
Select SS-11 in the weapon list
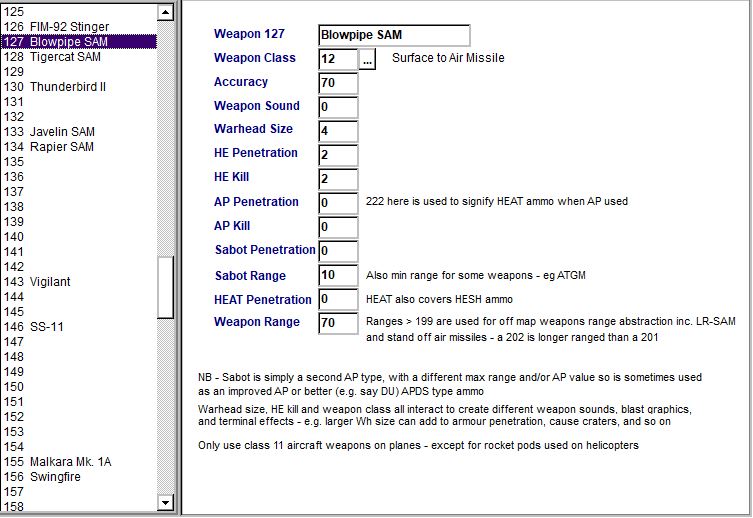click(x=46, y=327)
